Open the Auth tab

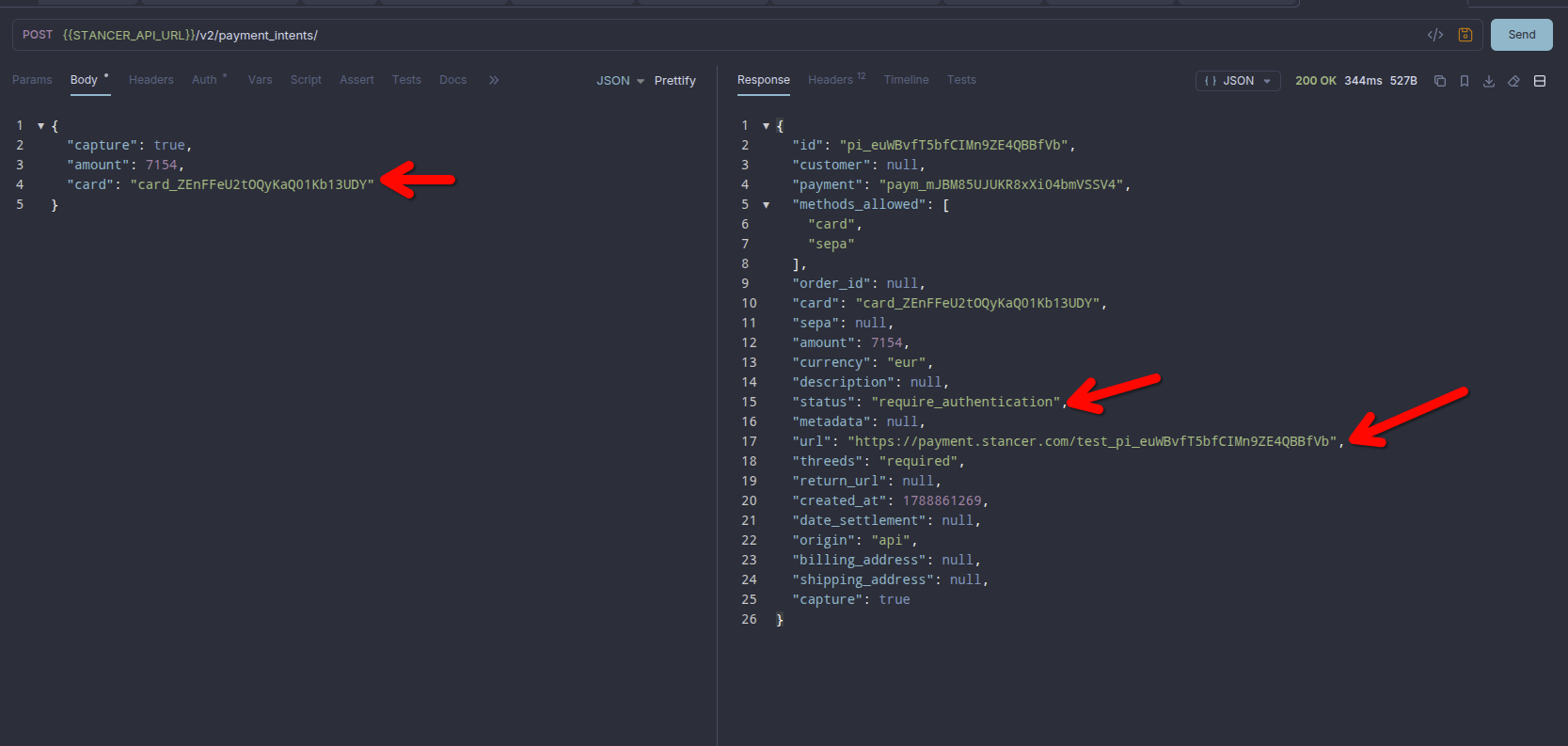click(x=204, y=80)
